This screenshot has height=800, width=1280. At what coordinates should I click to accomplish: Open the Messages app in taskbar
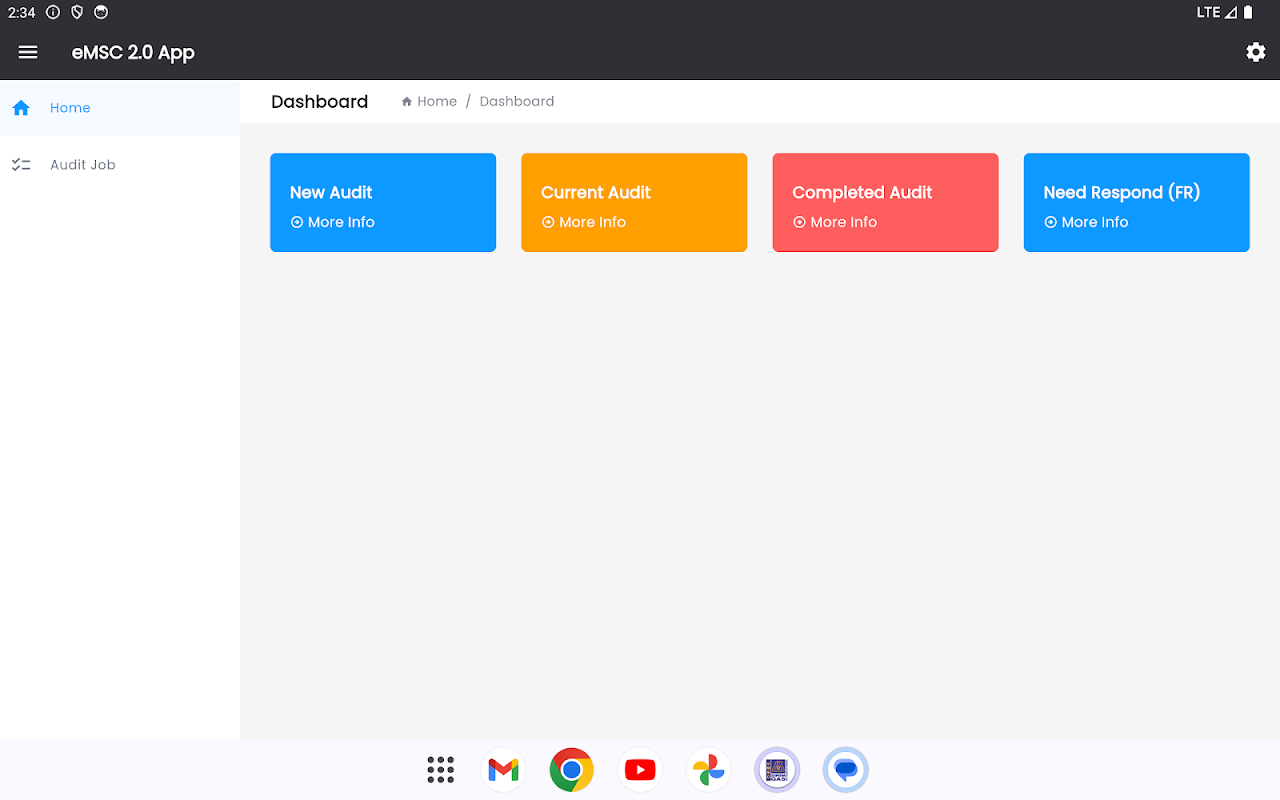coord(845,770)
